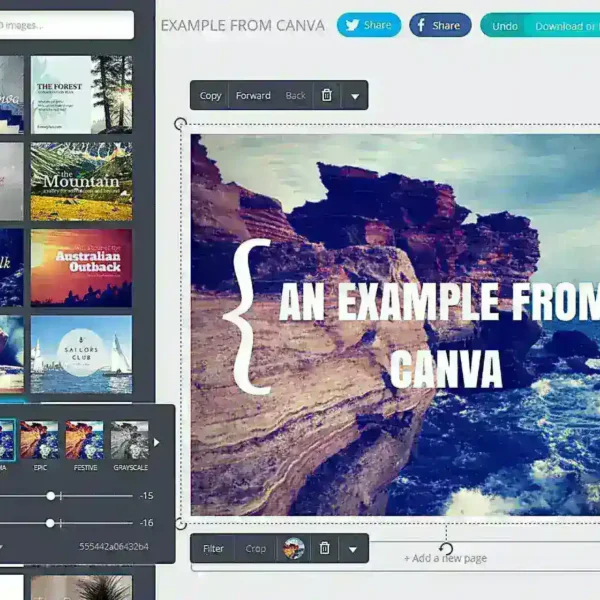Click Copy in the top toolbar
Screen dimensions: 600x600
click(210, 95)
